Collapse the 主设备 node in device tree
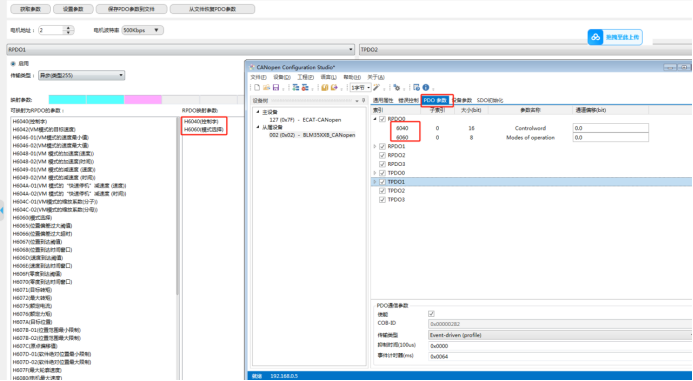The width and height of the screenshot is (693, 381). point(258,112)
